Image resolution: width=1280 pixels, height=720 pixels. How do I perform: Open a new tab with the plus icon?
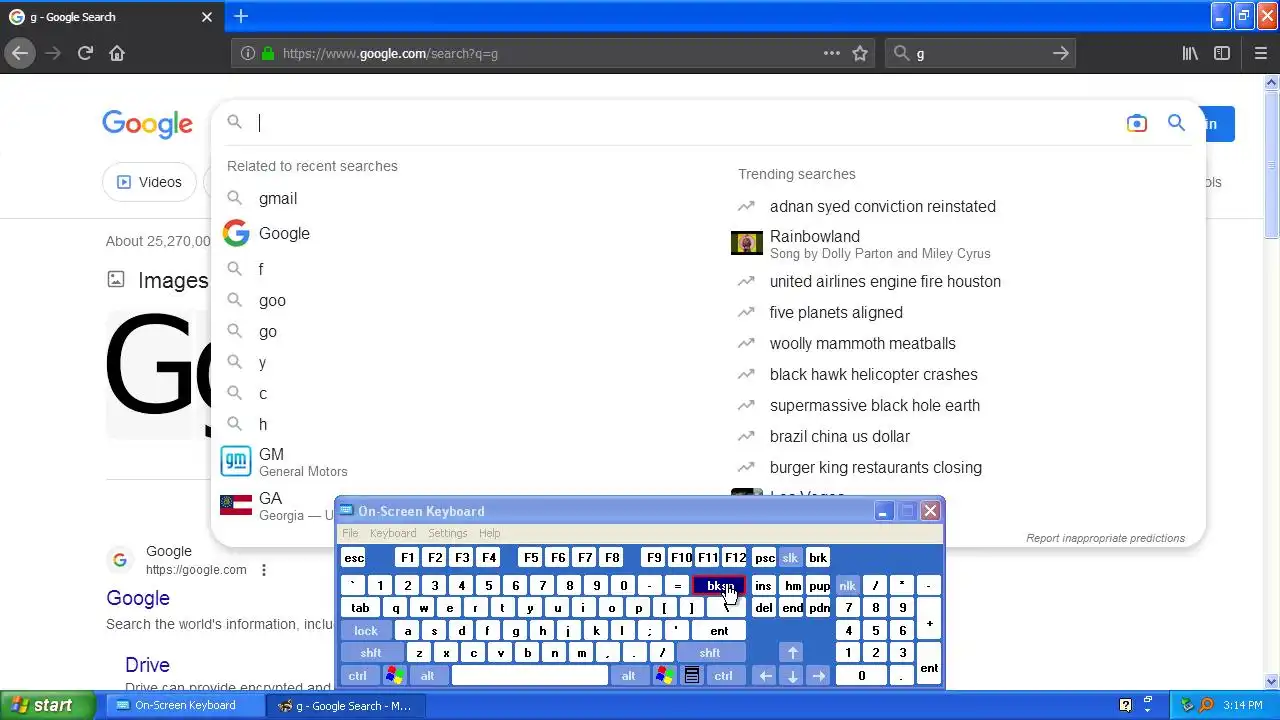241,16
